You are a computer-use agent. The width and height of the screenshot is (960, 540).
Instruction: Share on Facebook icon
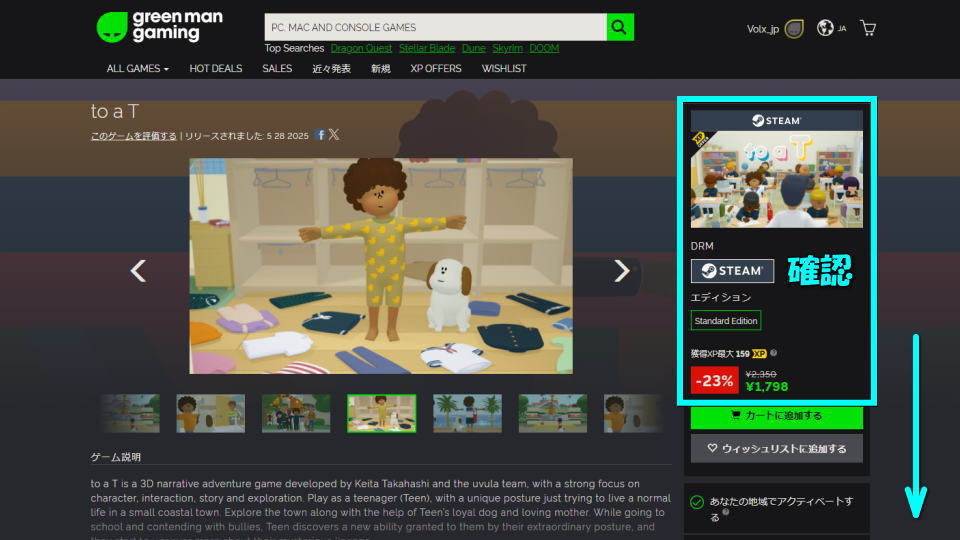pos(320,135)
